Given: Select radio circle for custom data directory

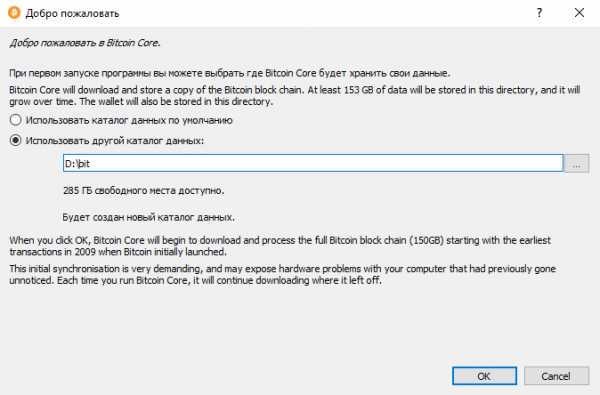Looking at the screenshot, I should [15, 140].
